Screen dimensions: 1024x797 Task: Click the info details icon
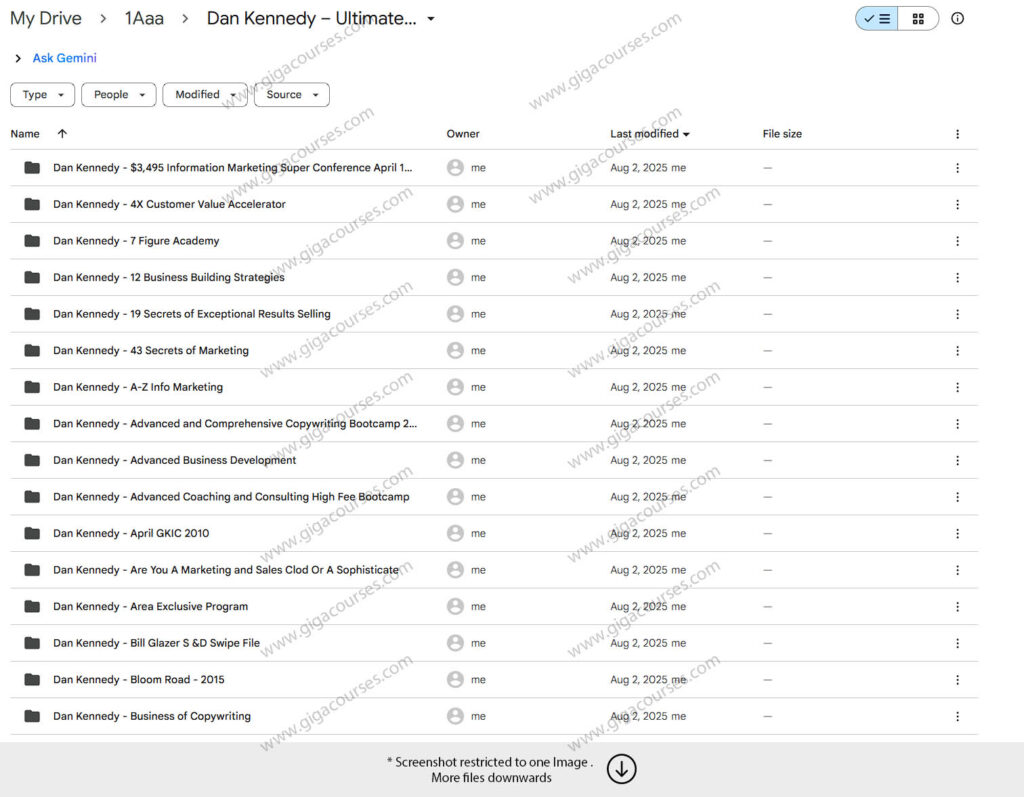point(957,19)
